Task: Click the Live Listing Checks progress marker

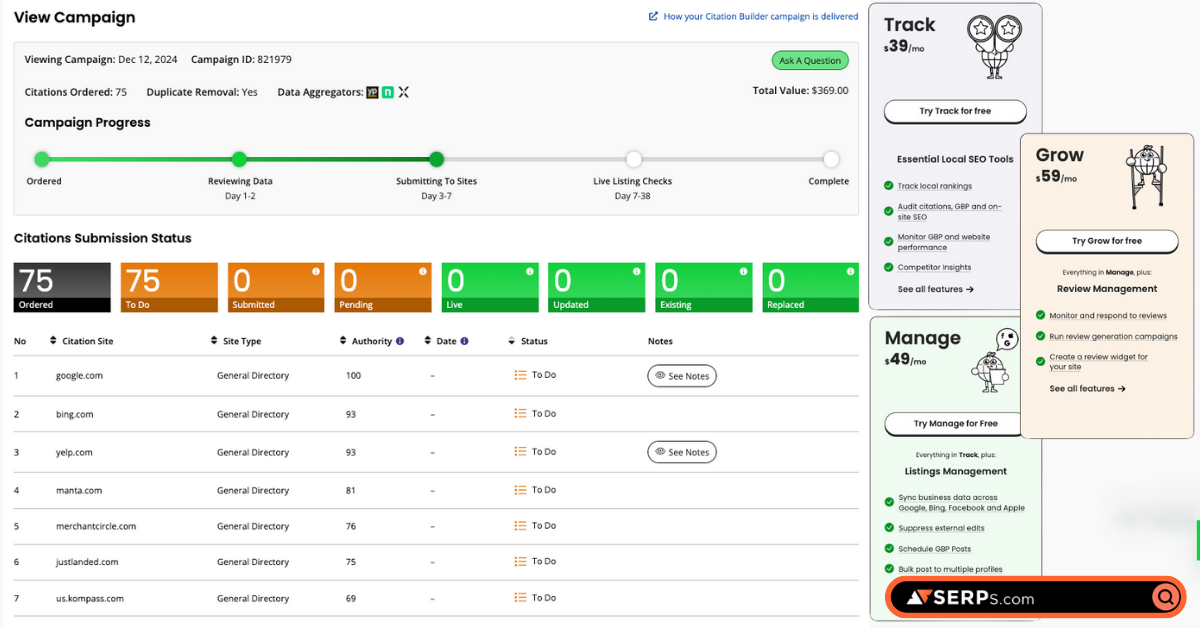Action: [x=633, y=159]
